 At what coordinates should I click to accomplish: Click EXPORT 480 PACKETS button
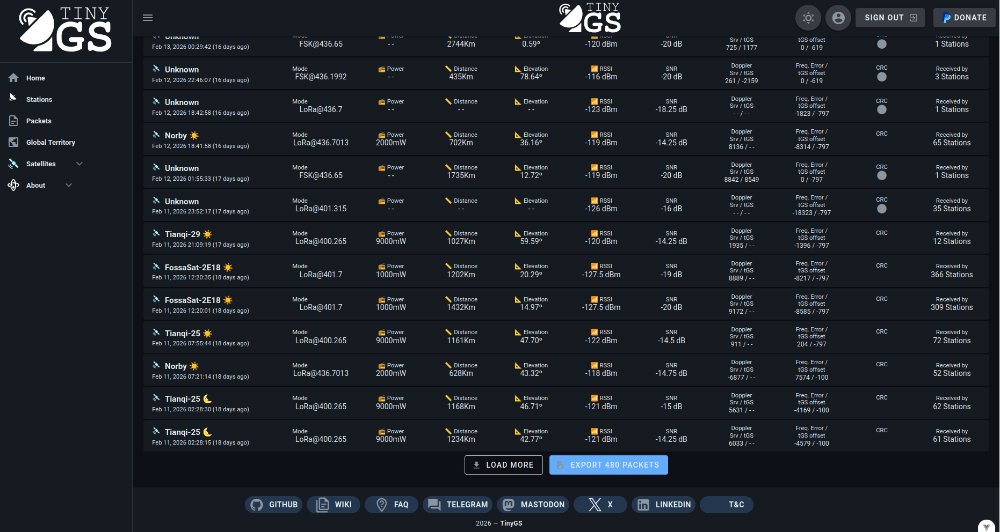[608, 465]
